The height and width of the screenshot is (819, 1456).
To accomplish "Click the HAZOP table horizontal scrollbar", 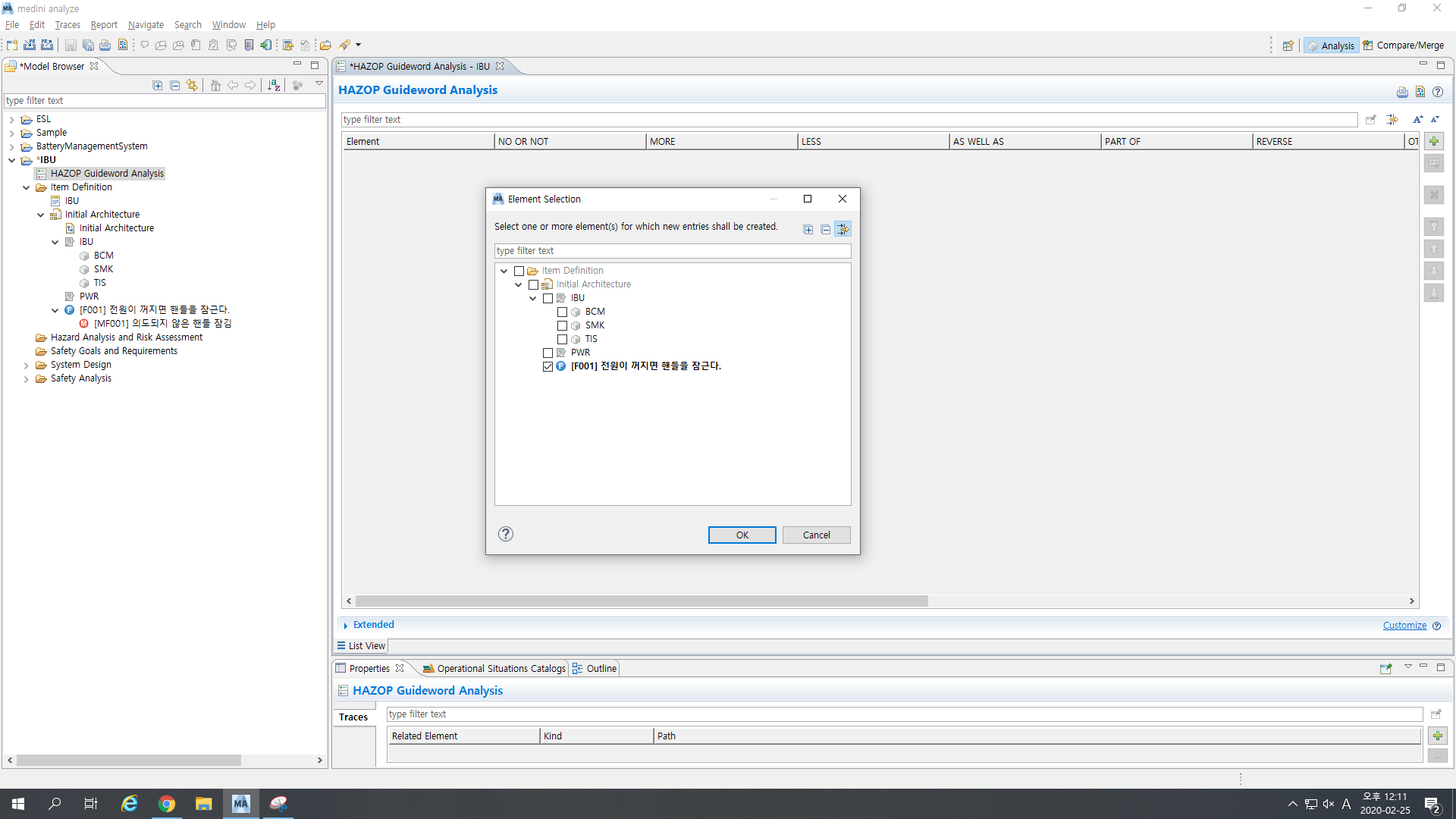I will 641,601.
